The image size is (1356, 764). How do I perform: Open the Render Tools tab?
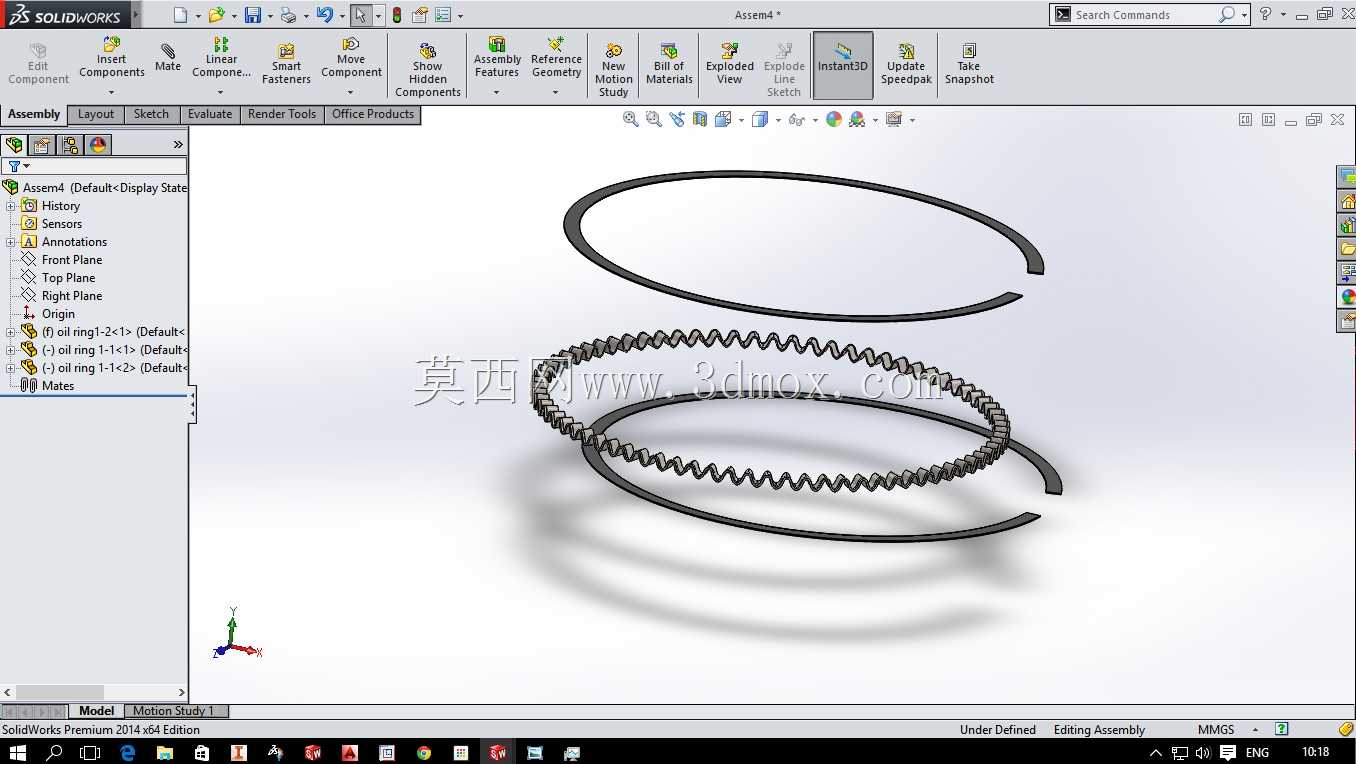(282, 114)
